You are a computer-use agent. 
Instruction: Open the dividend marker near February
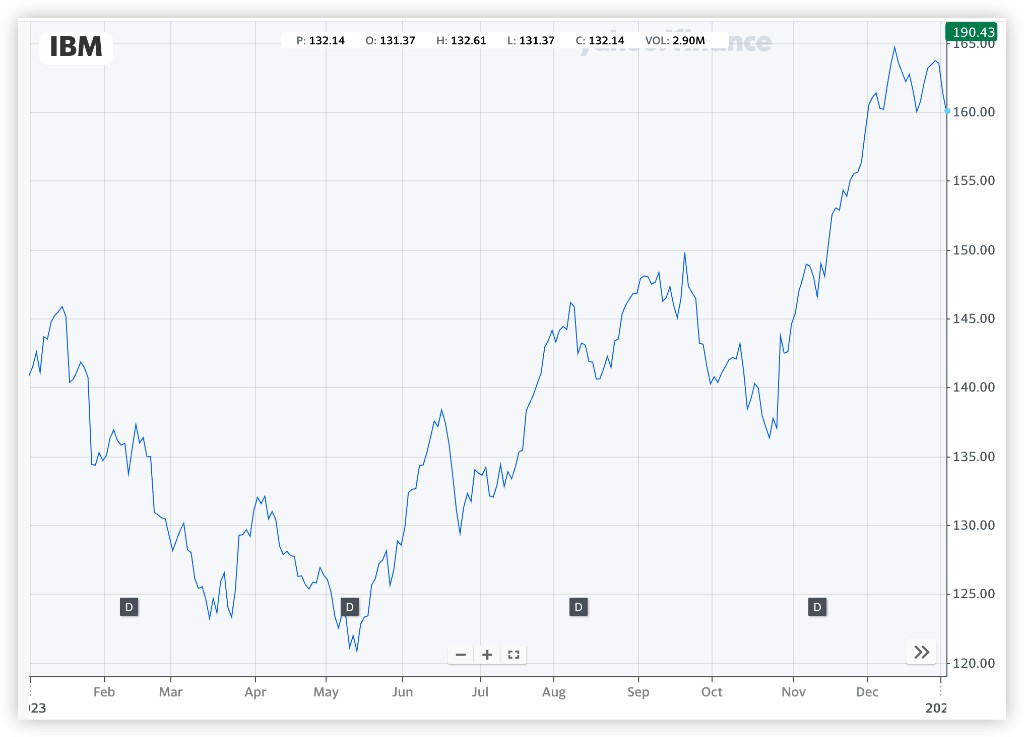[129, 607]
